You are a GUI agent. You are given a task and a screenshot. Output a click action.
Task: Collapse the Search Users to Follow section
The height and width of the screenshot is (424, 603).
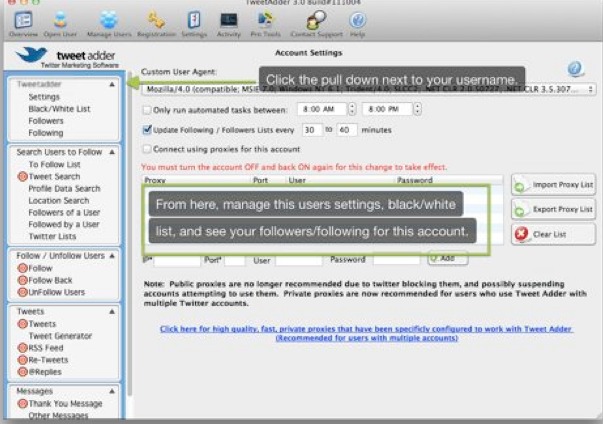tap(112, 152)
